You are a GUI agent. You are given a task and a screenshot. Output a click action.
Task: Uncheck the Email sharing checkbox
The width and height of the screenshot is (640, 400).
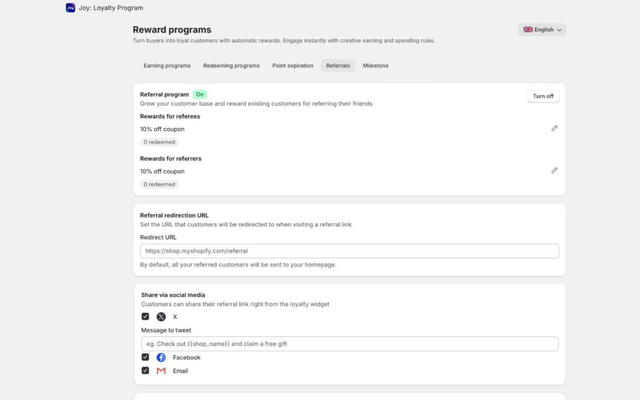[145, 371]
